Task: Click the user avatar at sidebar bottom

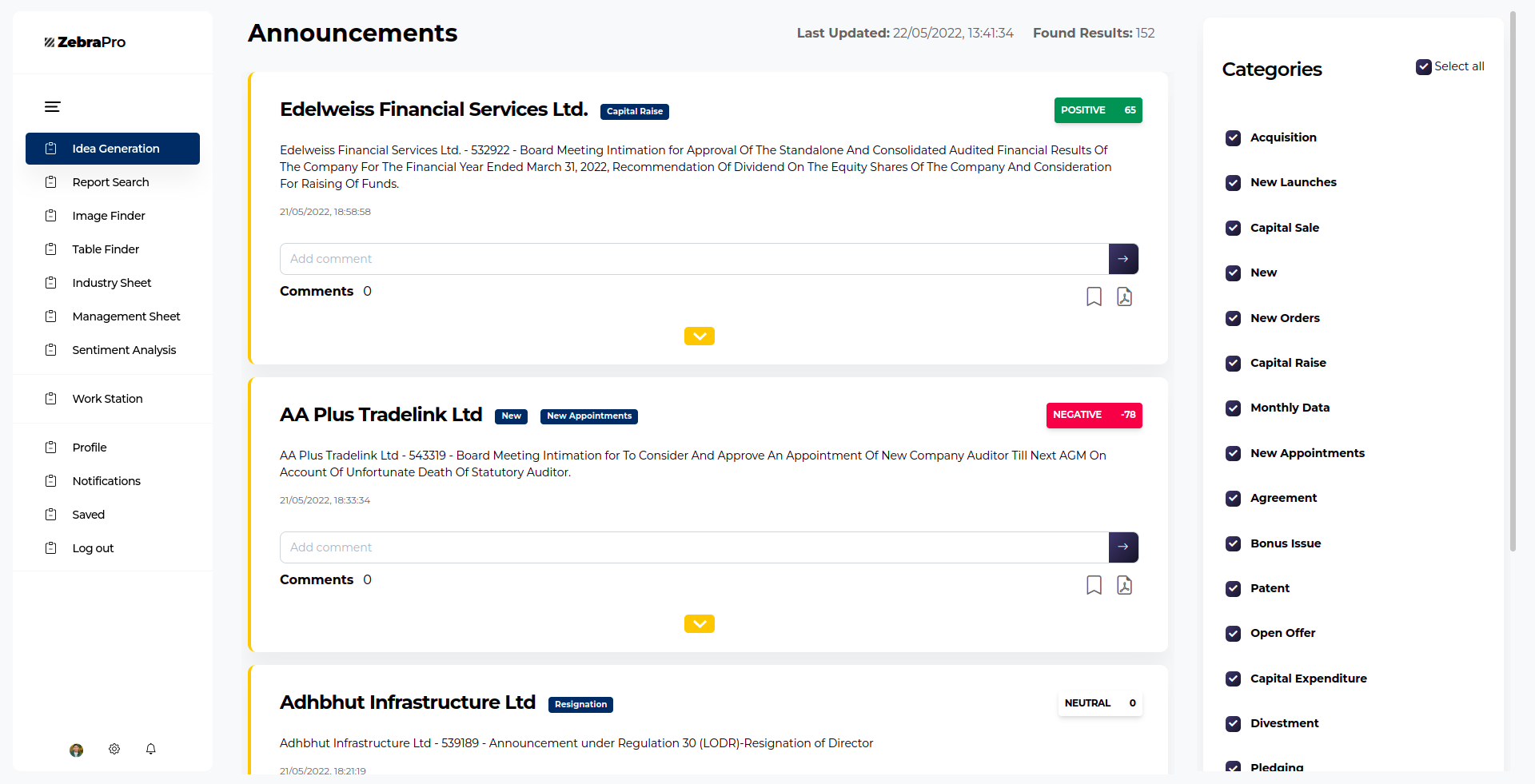Action: [x=77, y=750]
